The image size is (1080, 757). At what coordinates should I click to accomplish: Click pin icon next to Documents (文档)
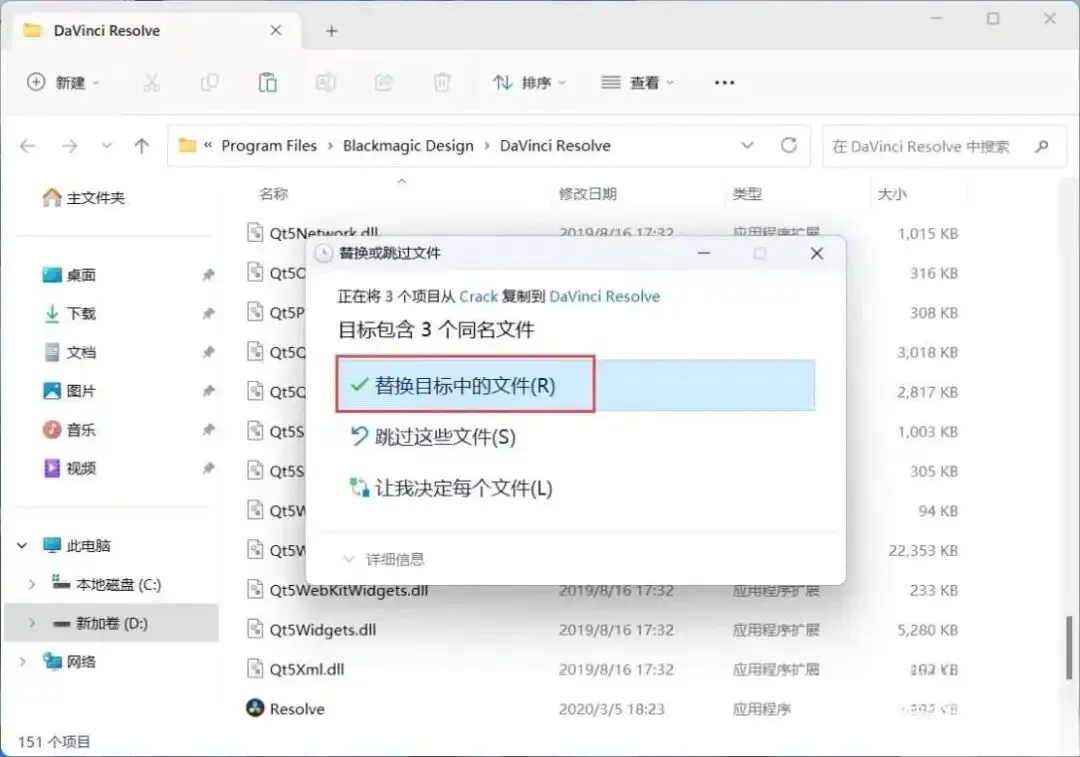(207, 352)
